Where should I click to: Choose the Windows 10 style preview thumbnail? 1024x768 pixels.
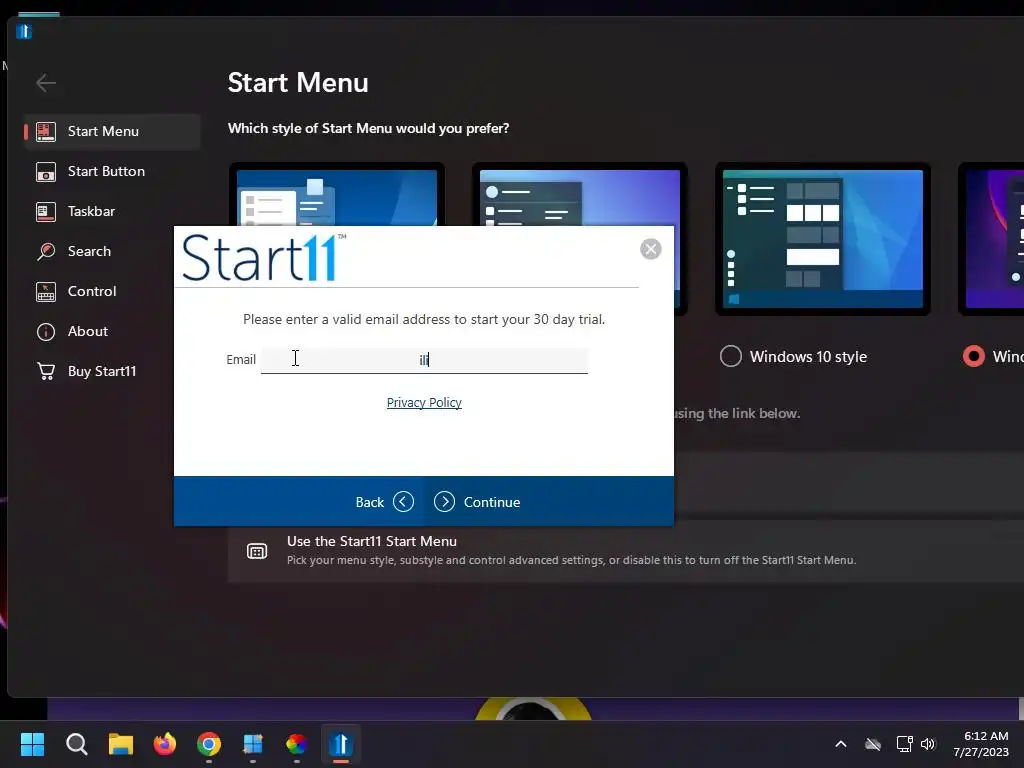coord(823,239)
